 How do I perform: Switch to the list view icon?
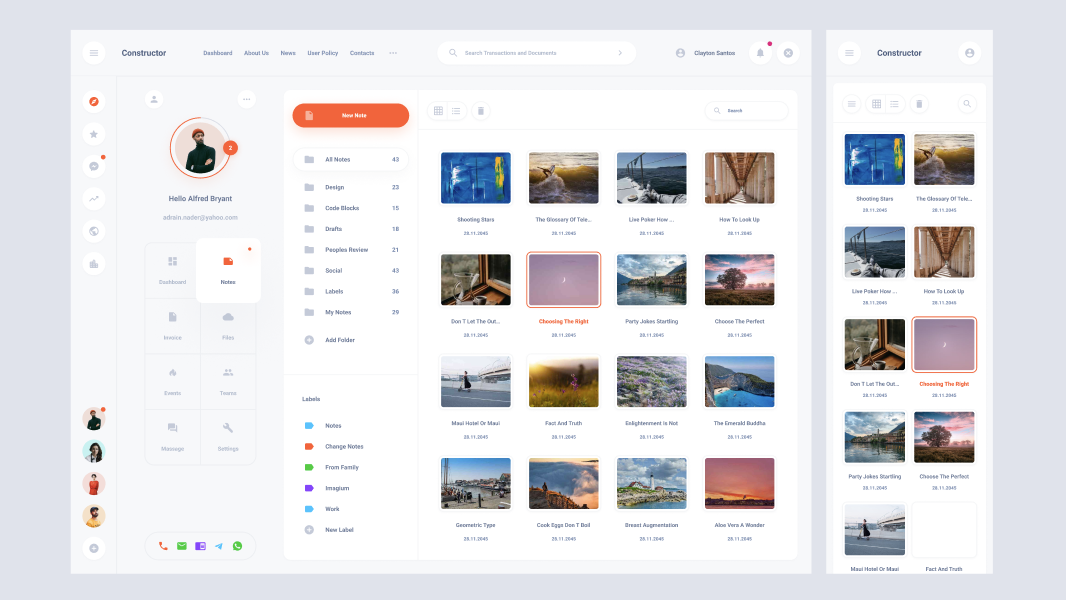pos(457,111)
